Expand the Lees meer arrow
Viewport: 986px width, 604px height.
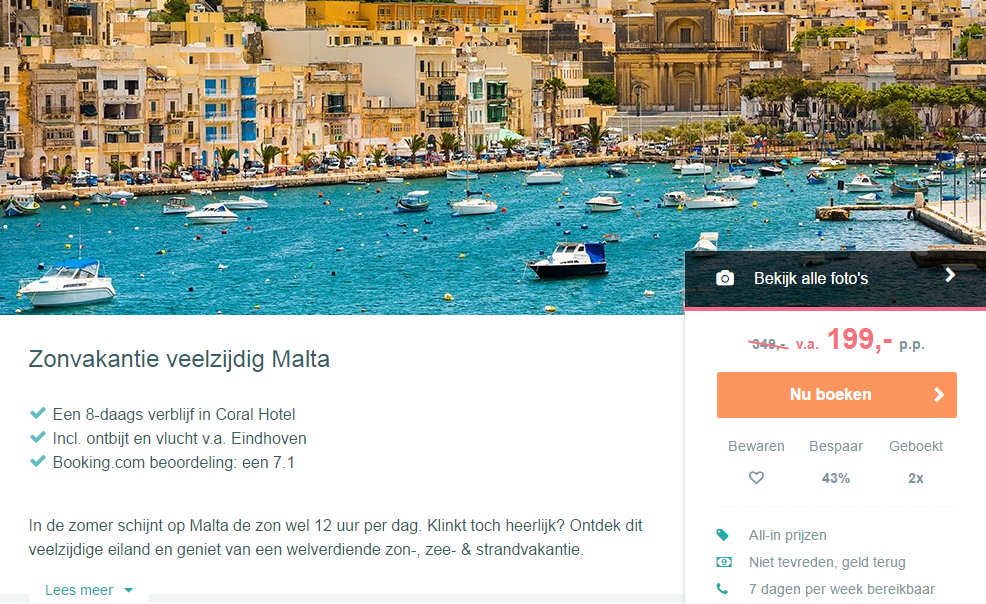129,590
